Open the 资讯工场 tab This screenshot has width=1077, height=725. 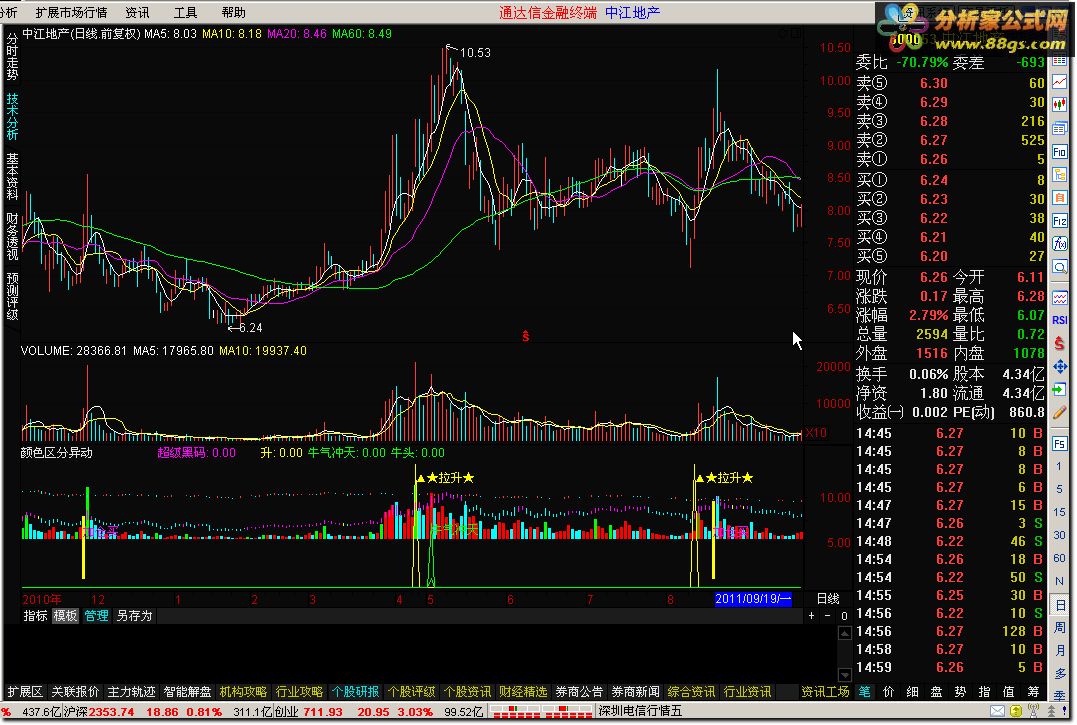(x=826, y=692)
